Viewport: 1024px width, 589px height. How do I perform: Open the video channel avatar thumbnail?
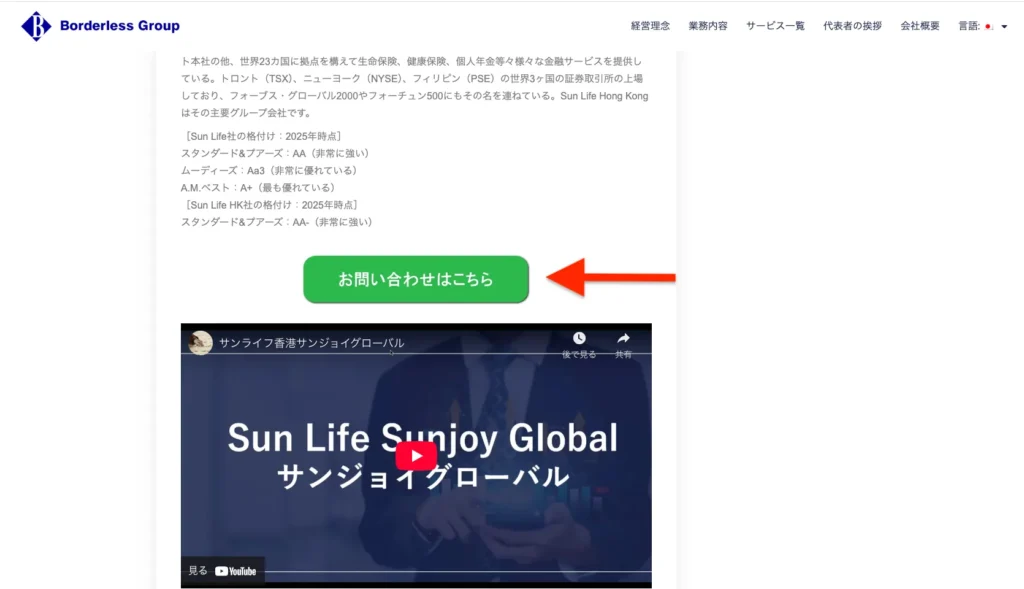point(200,342)
